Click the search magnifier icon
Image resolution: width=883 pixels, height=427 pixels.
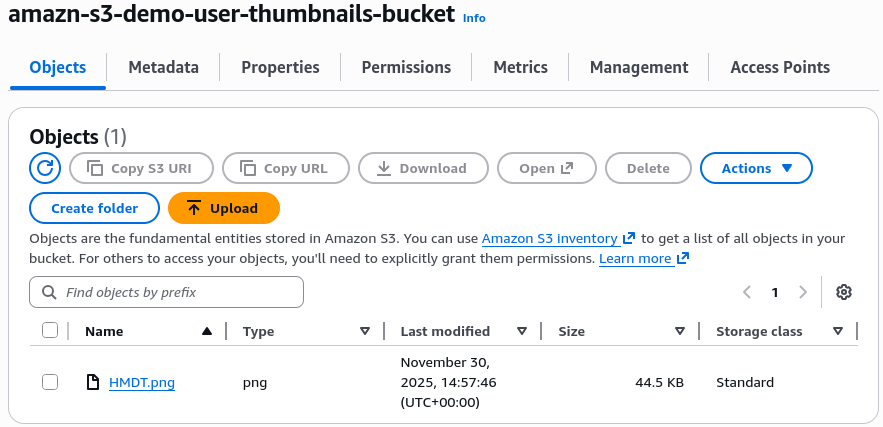point(48,292)
